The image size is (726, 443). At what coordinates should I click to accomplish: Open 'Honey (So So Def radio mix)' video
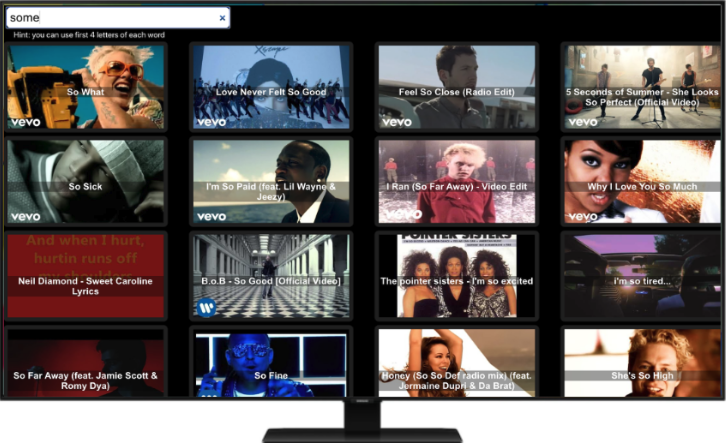click(x=457, y=363)
